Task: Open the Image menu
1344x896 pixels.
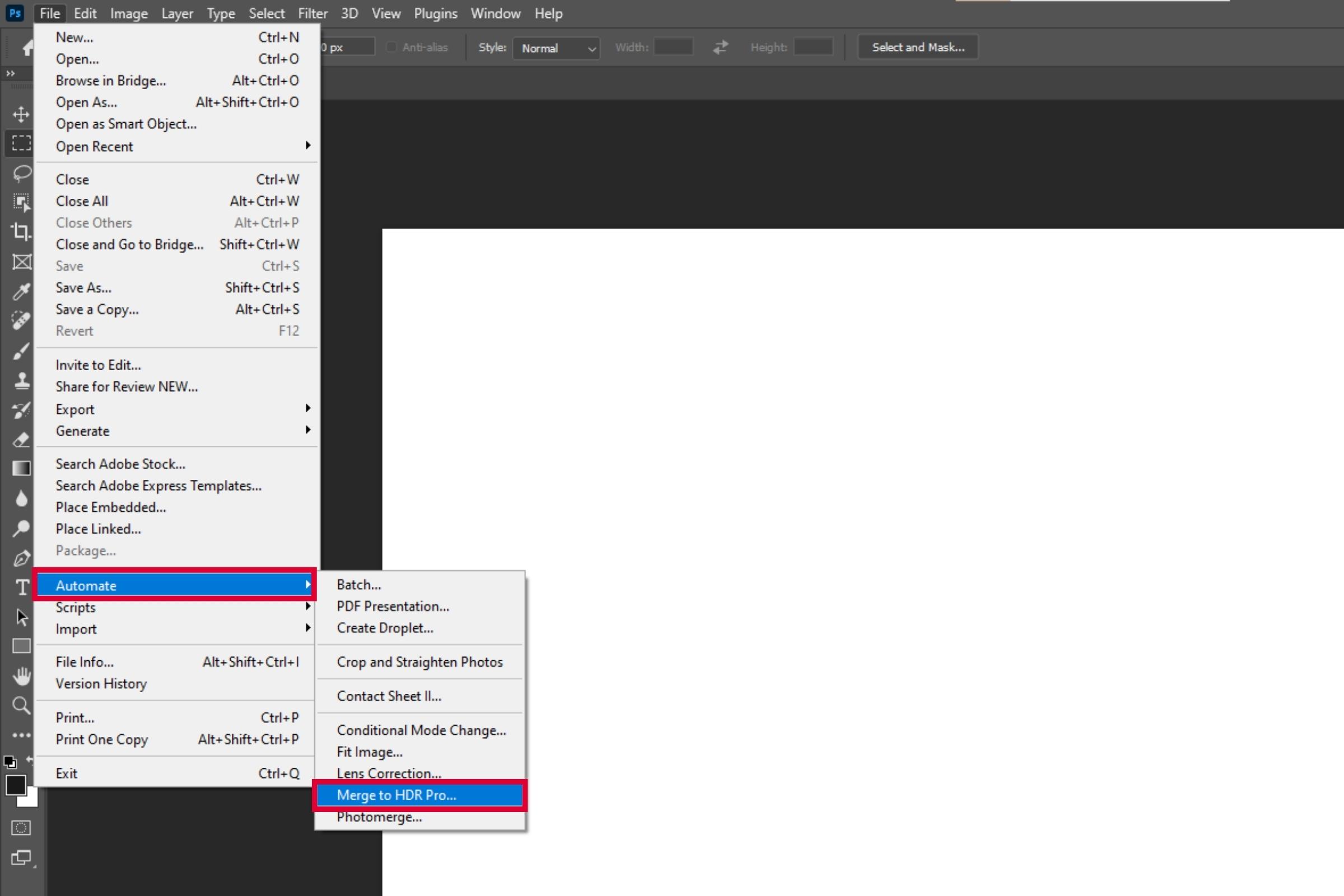Action: click(x=129, y=13)
